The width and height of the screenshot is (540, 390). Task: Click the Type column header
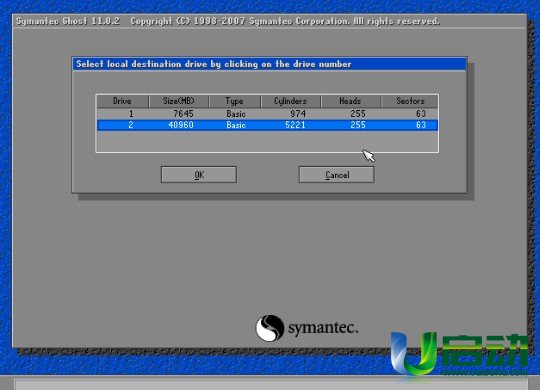[235, 101]
